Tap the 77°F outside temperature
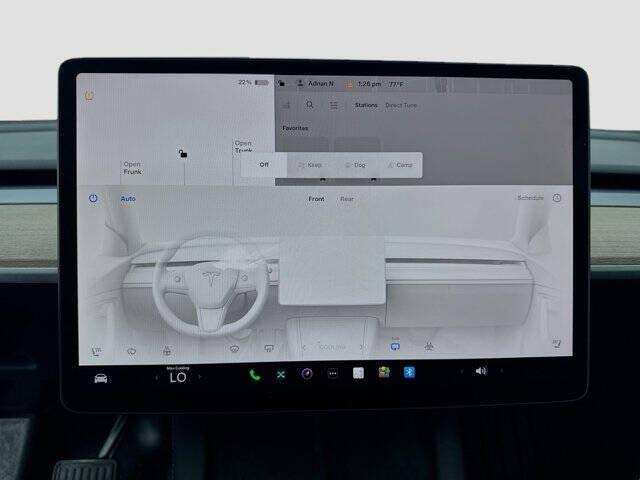The height and width of the screenshot is (480, 640). 396,84
